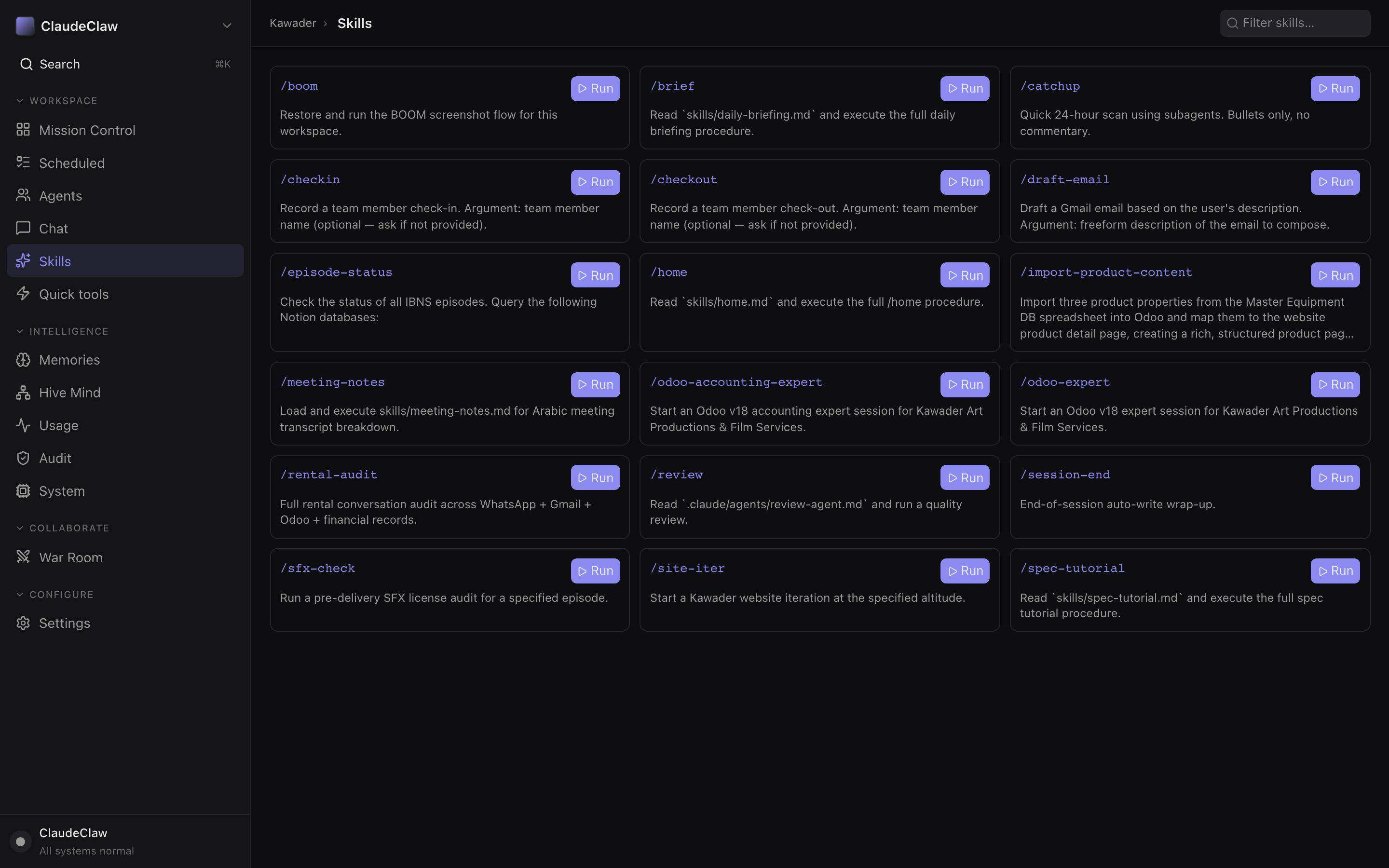Switch to the Chat page

click(125, 228)
